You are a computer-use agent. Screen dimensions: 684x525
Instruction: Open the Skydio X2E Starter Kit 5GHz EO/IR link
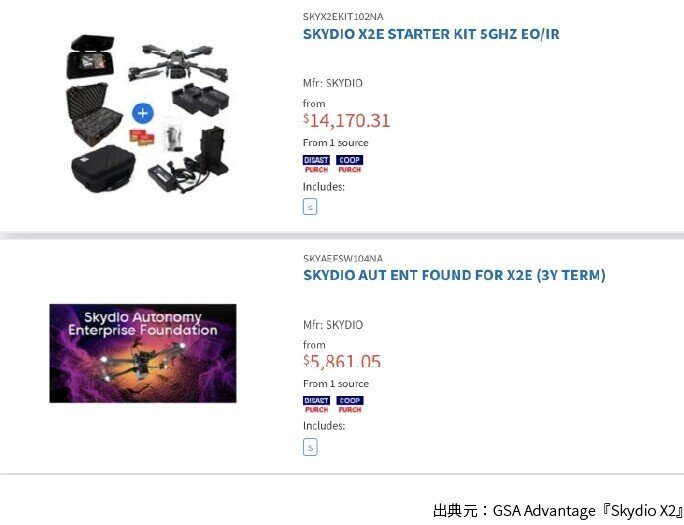click(431, 34)
